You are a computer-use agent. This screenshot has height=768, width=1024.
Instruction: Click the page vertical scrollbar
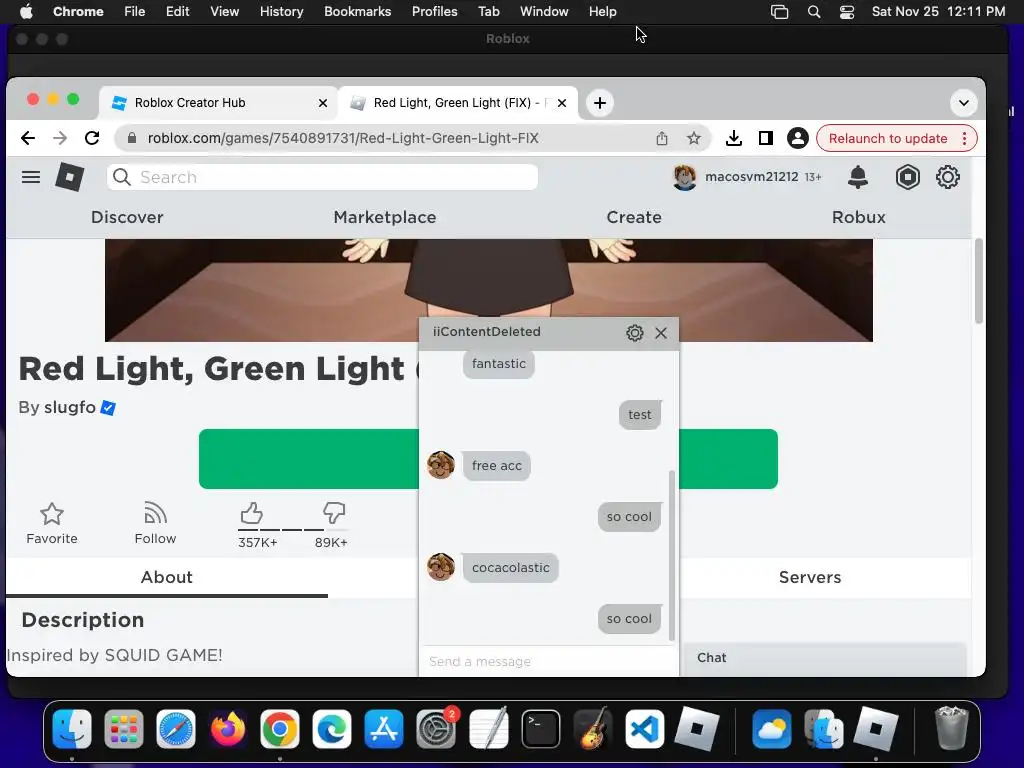click(978, 281)
